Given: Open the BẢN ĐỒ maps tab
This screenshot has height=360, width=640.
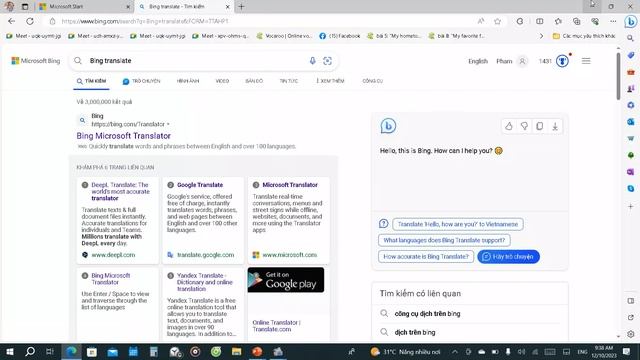Looking at the screenshot, I should [254, 81].
